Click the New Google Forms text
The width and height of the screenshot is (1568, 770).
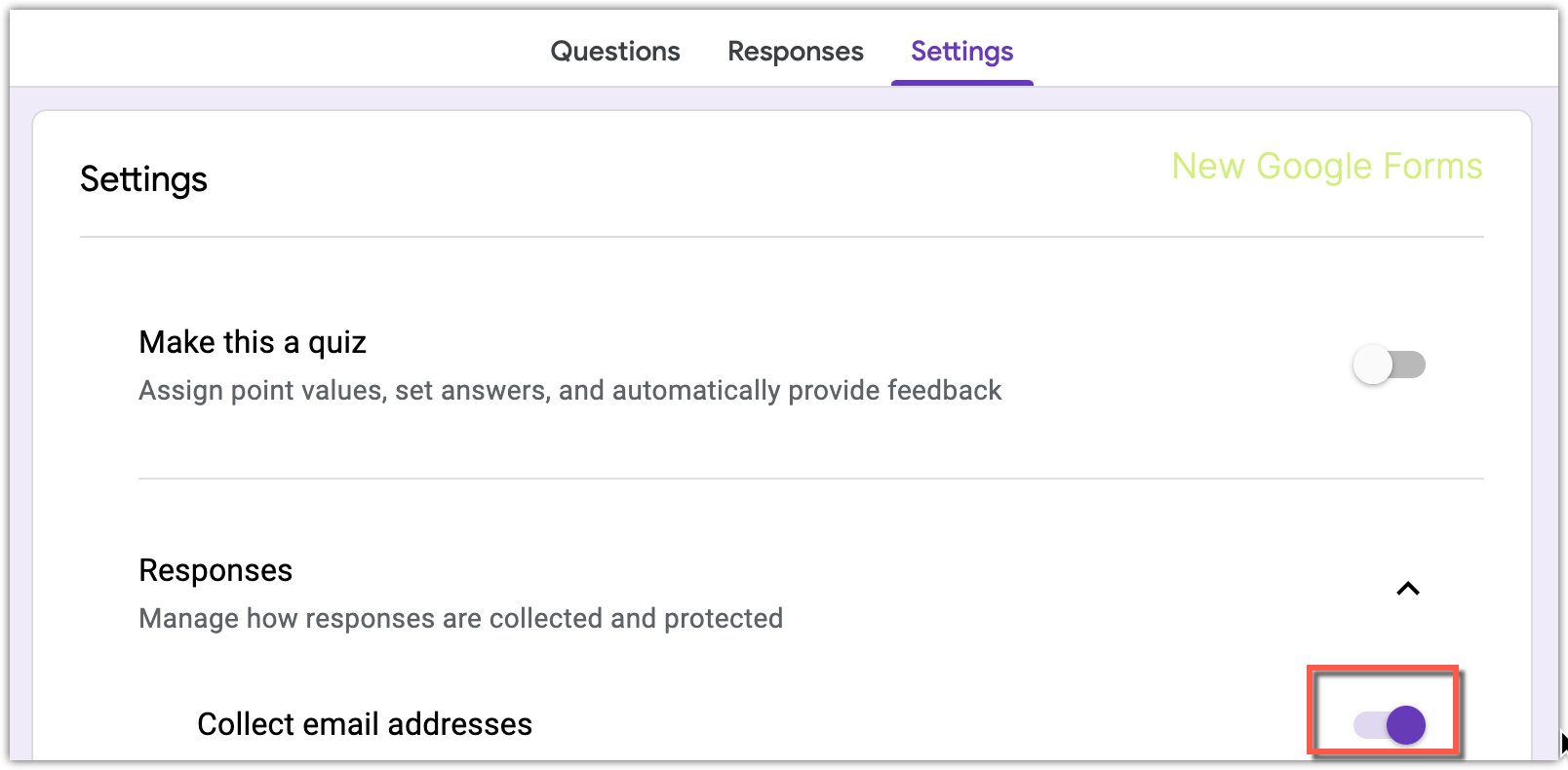1327,167
